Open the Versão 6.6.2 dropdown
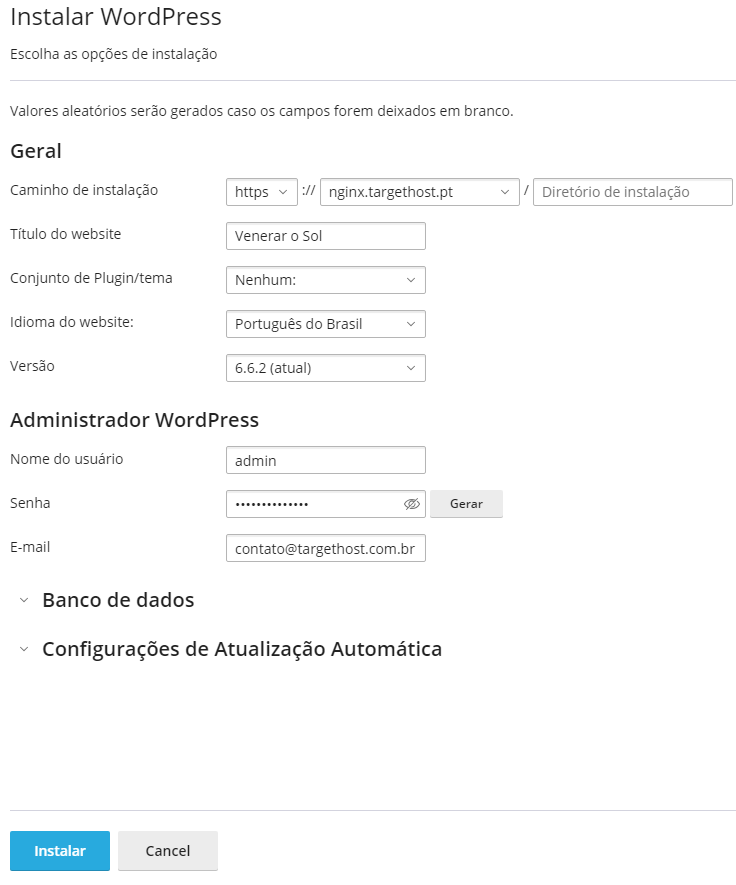The height and width of the screenshot is (885, 736). click(326, 368)
